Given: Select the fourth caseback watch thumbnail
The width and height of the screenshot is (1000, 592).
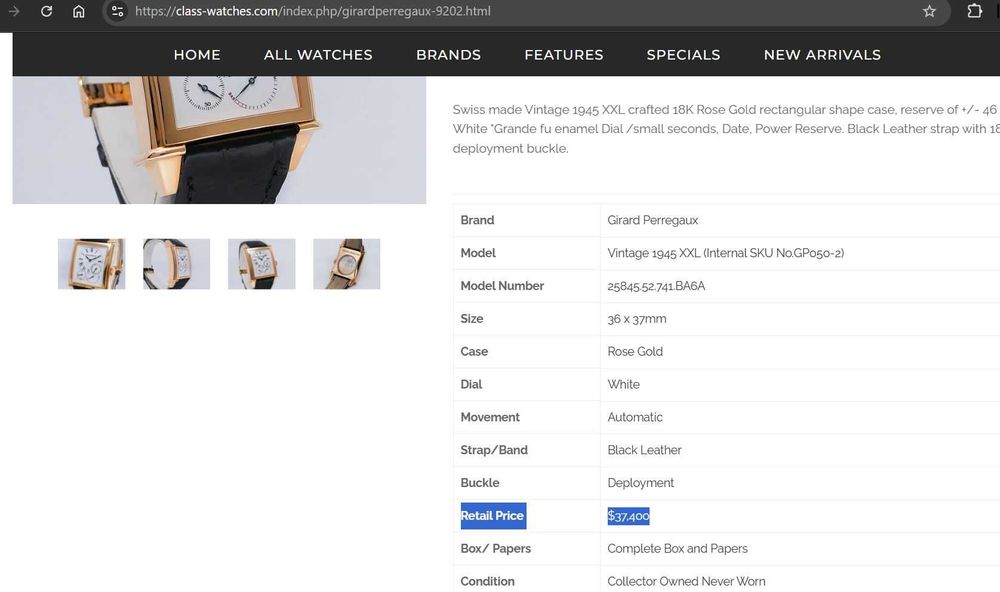Looking at the screenshot, I should coord(347,264).
